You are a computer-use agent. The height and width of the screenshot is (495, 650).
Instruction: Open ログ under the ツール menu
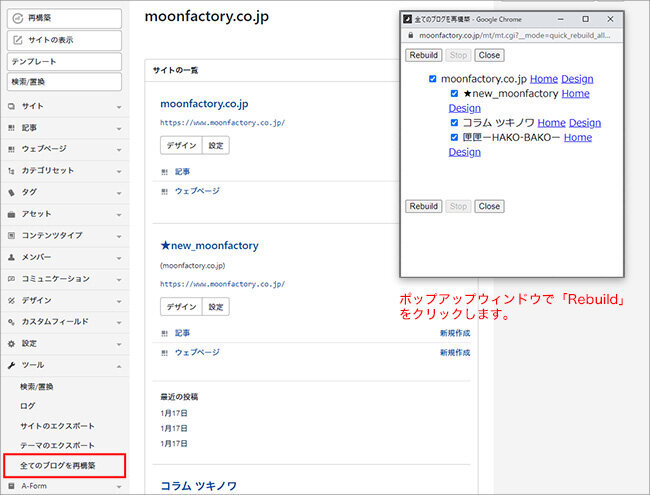point(27,406)
